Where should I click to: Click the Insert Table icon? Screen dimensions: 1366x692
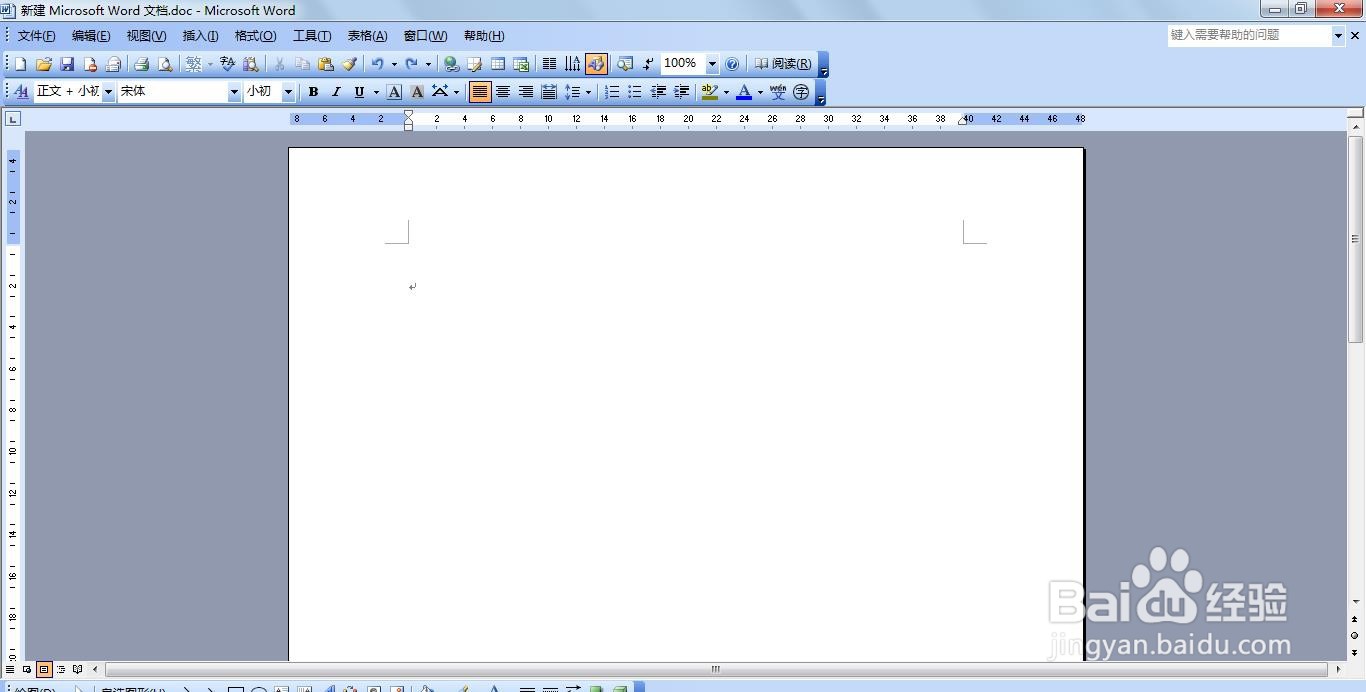tap(498, 64)
